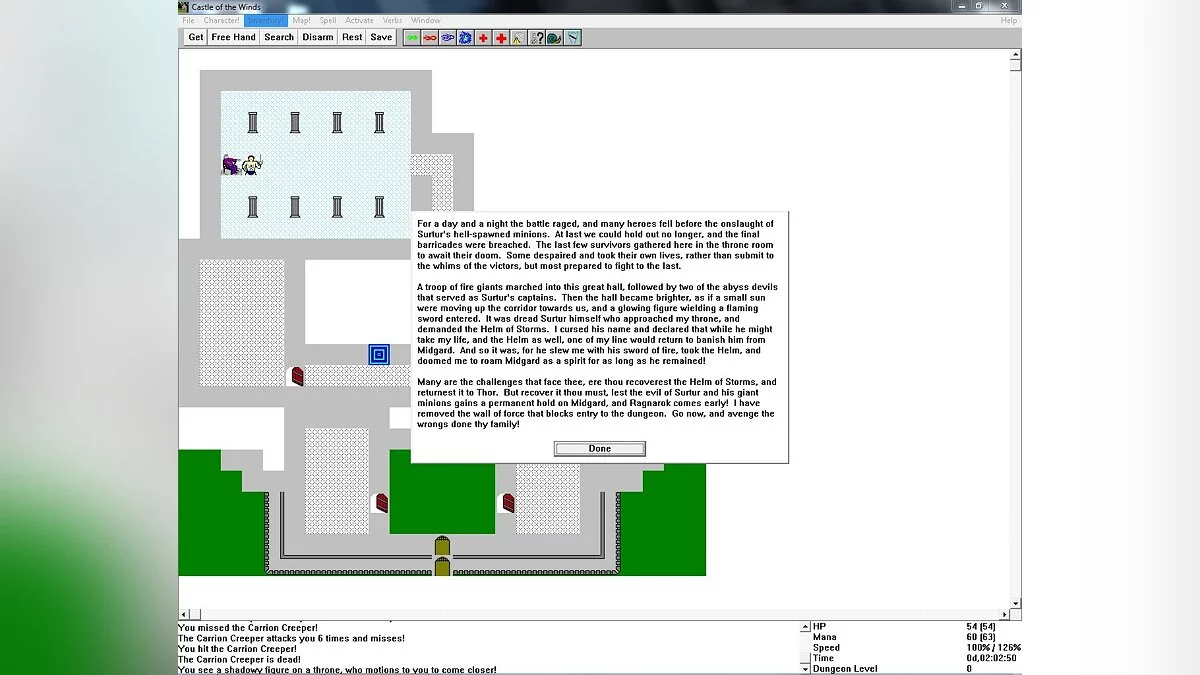
Task: Click the question mark identify icon
Action: point(537,37)
